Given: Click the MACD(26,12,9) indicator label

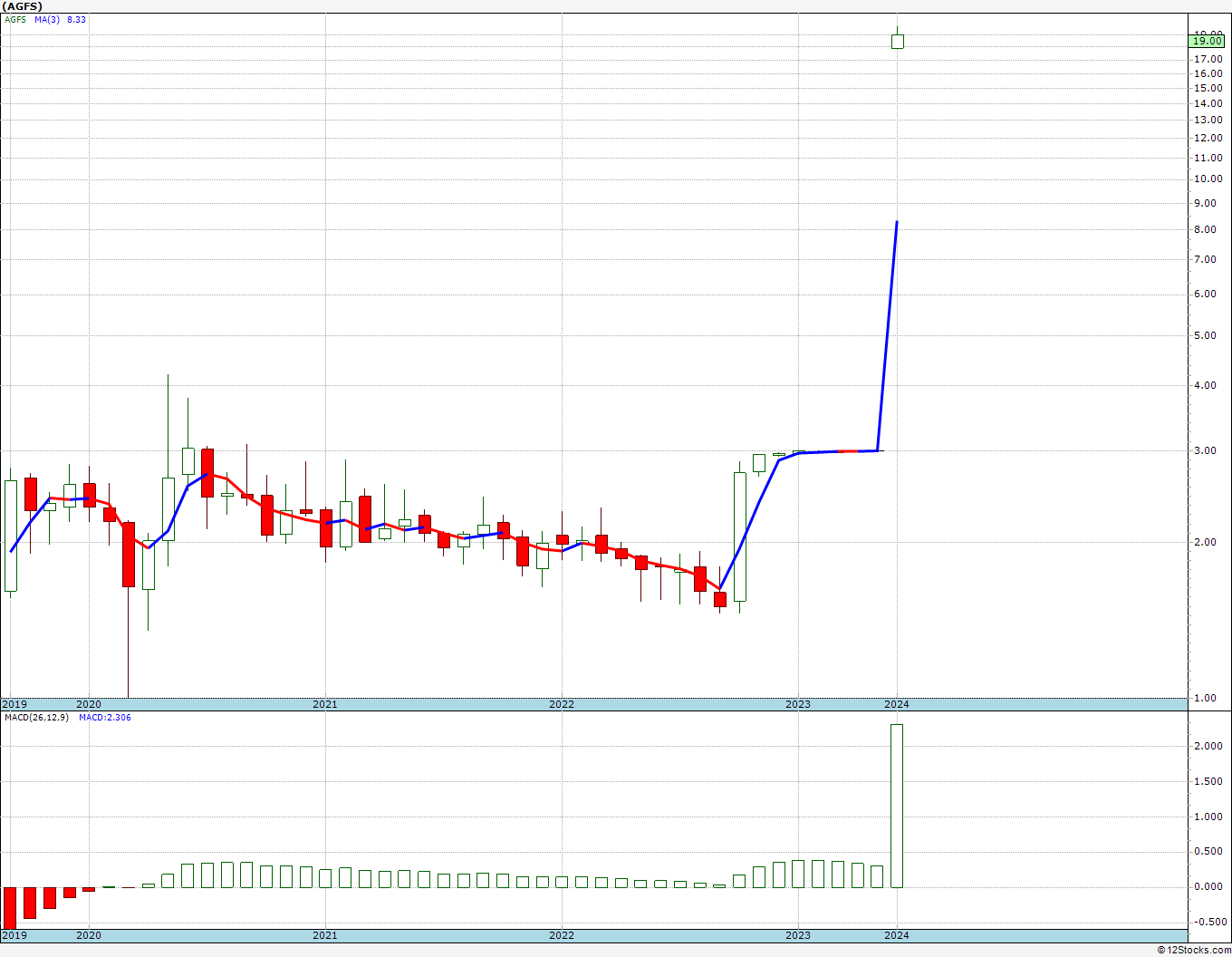Looking at the screenshot, I should pos(37,718).
